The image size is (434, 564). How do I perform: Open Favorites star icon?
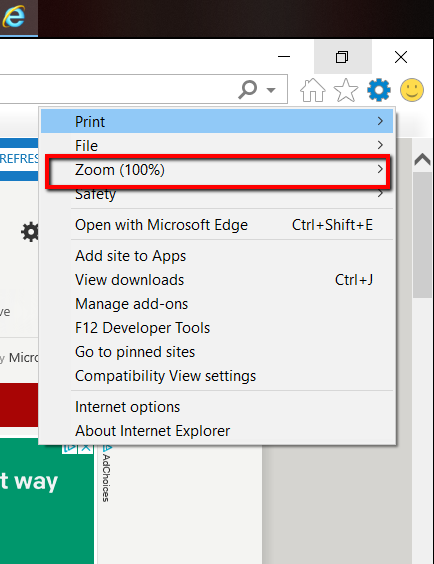[346, 90]
